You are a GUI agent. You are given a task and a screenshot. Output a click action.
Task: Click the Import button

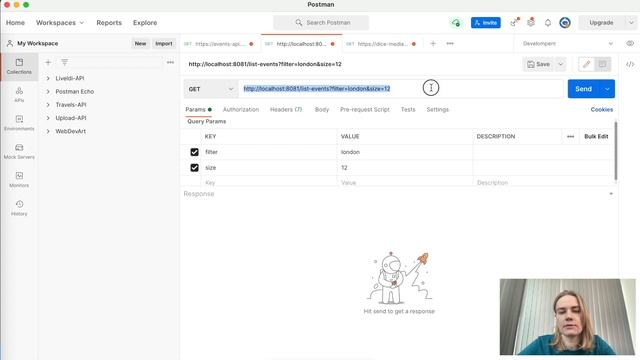[164, 43]
